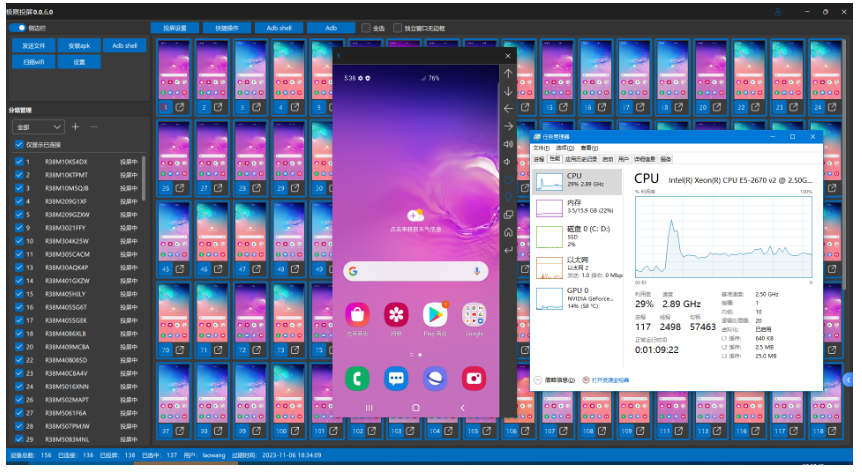Image resolution: width=862 pixels, height=475 pixels.
Task: Click 安装apk install button
Action: [79, 46]
